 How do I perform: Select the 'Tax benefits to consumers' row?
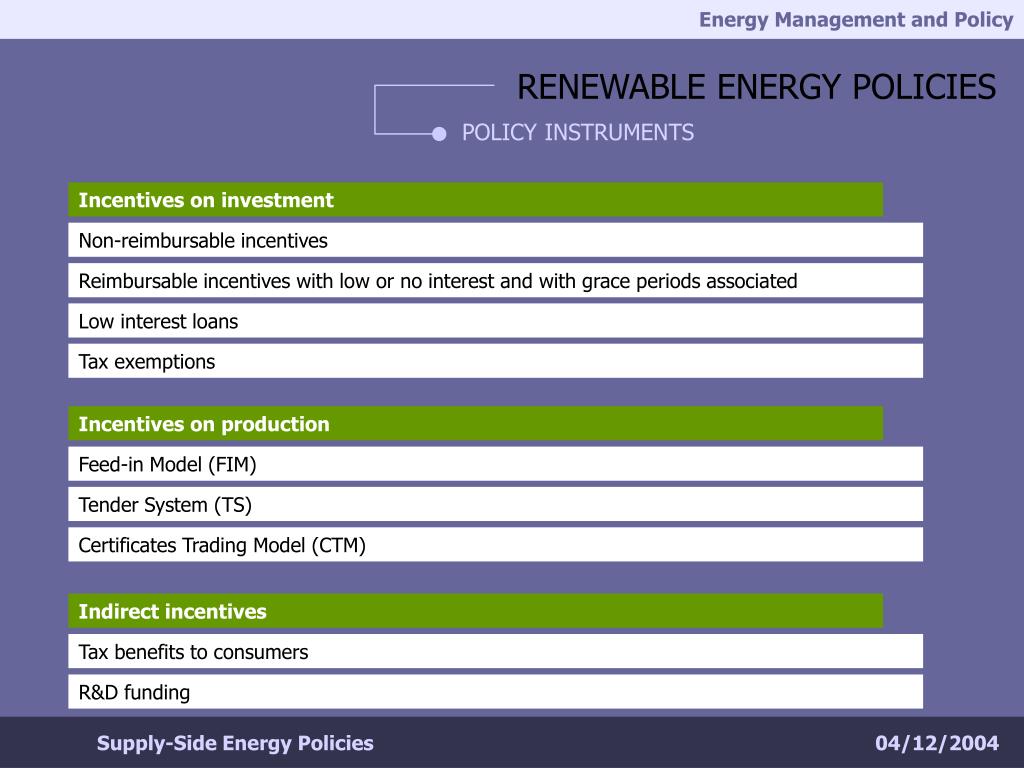[496, 652]
